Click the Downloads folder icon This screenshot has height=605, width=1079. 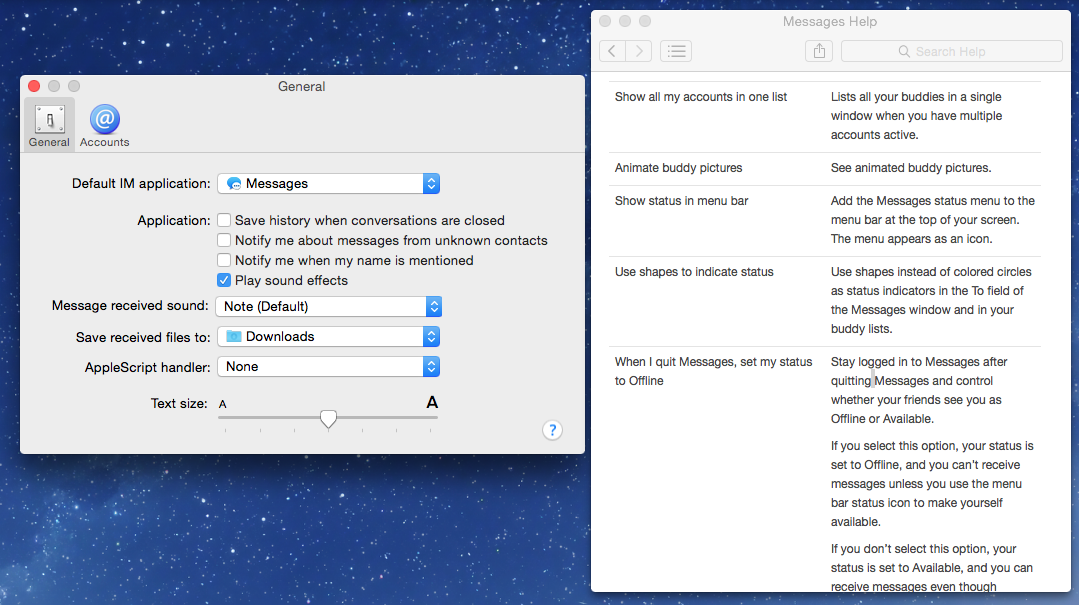coord(234,337)
